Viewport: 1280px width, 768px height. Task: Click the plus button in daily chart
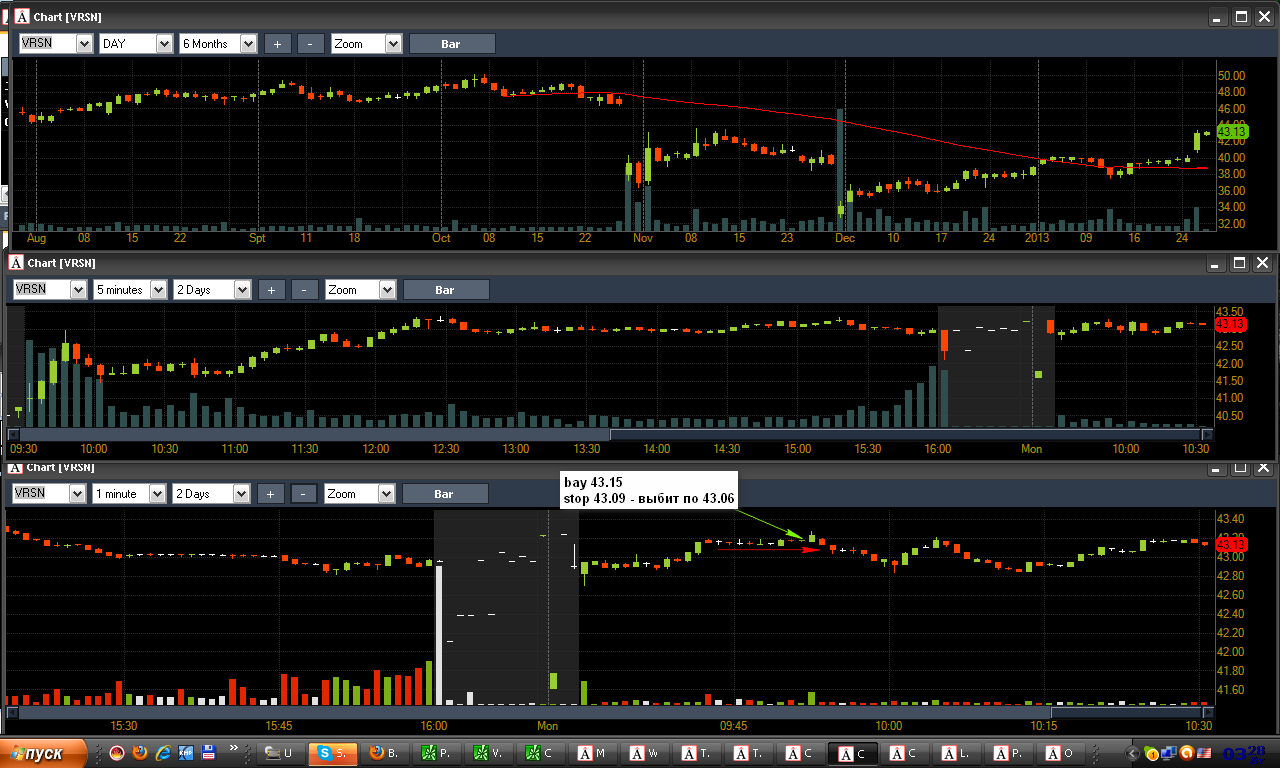[x=278, y=44]
